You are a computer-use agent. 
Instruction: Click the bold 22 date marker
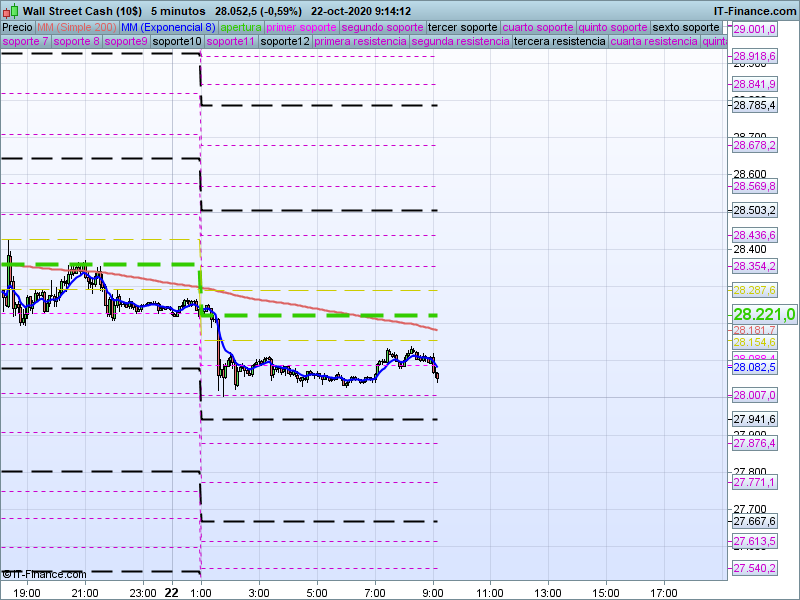tap(171, 592)
